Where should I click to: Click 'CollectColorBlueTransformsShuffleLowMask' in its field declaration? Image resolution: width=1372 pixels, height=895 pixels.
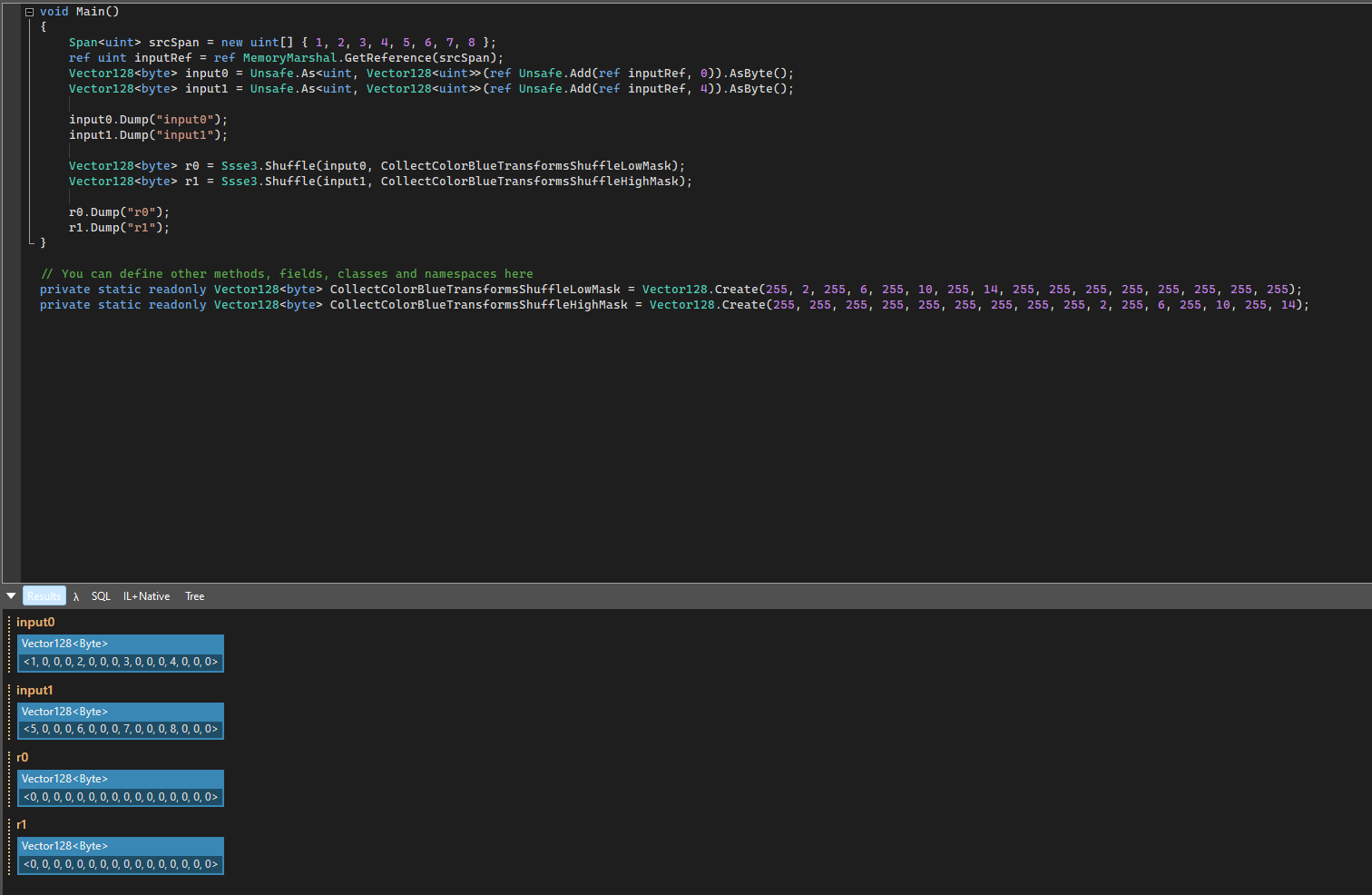[x=475, y=290]
